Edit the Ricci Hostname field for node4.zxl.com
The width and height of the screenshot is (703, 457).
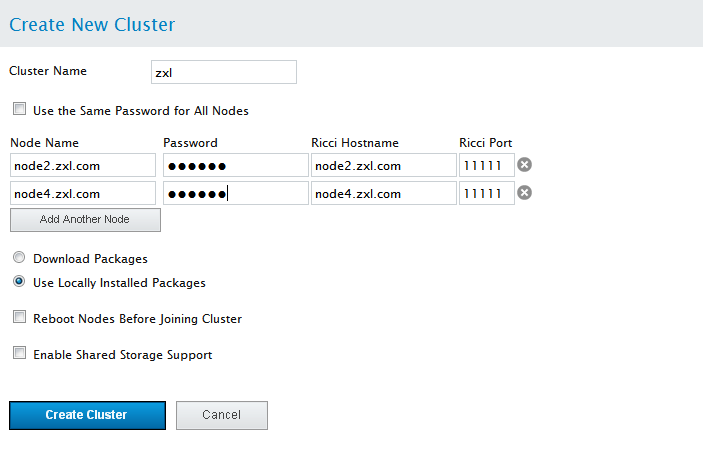(384, 193)
